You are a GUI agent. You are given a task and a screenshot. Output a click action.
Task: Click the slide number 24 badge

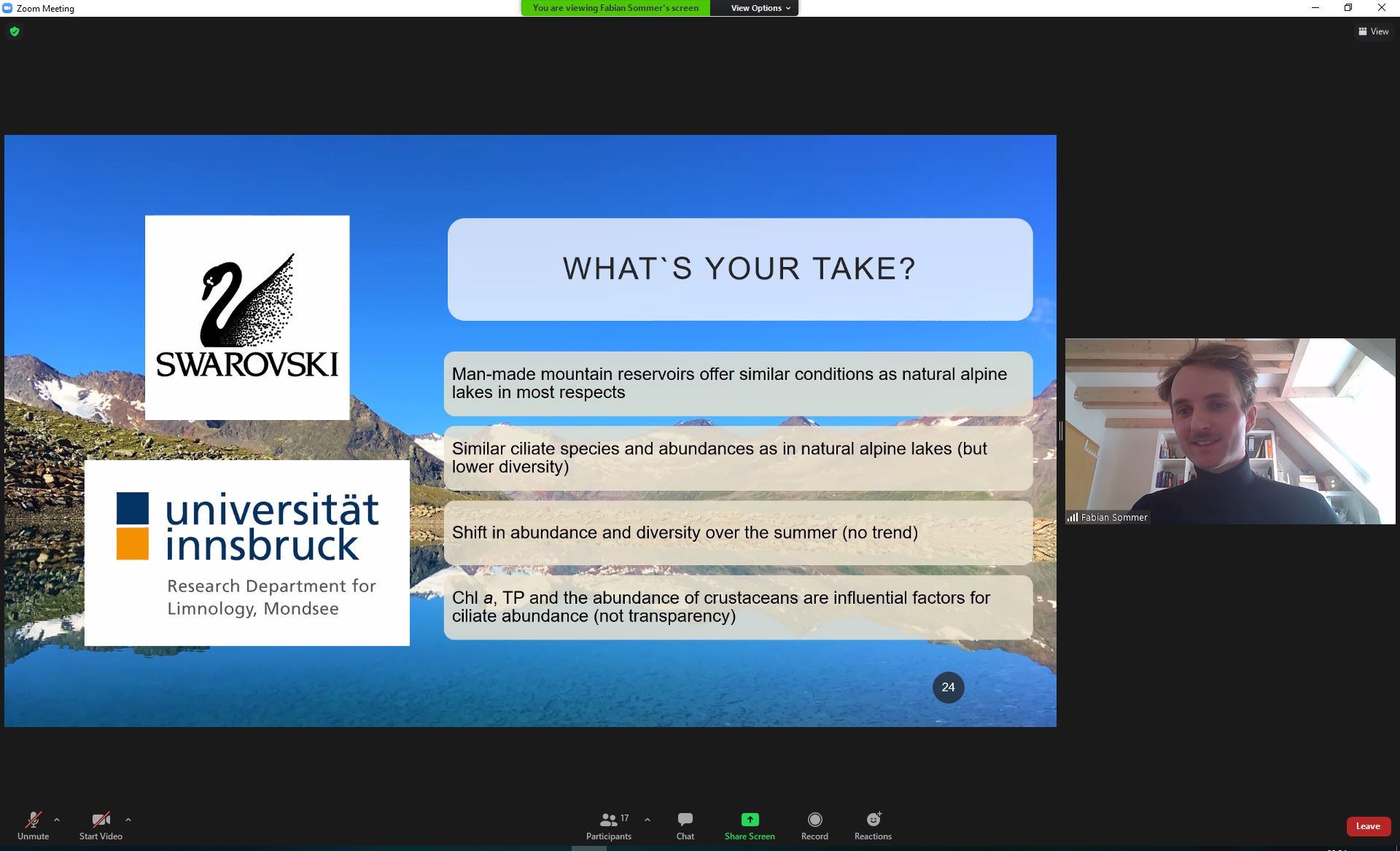click(948, 687)
